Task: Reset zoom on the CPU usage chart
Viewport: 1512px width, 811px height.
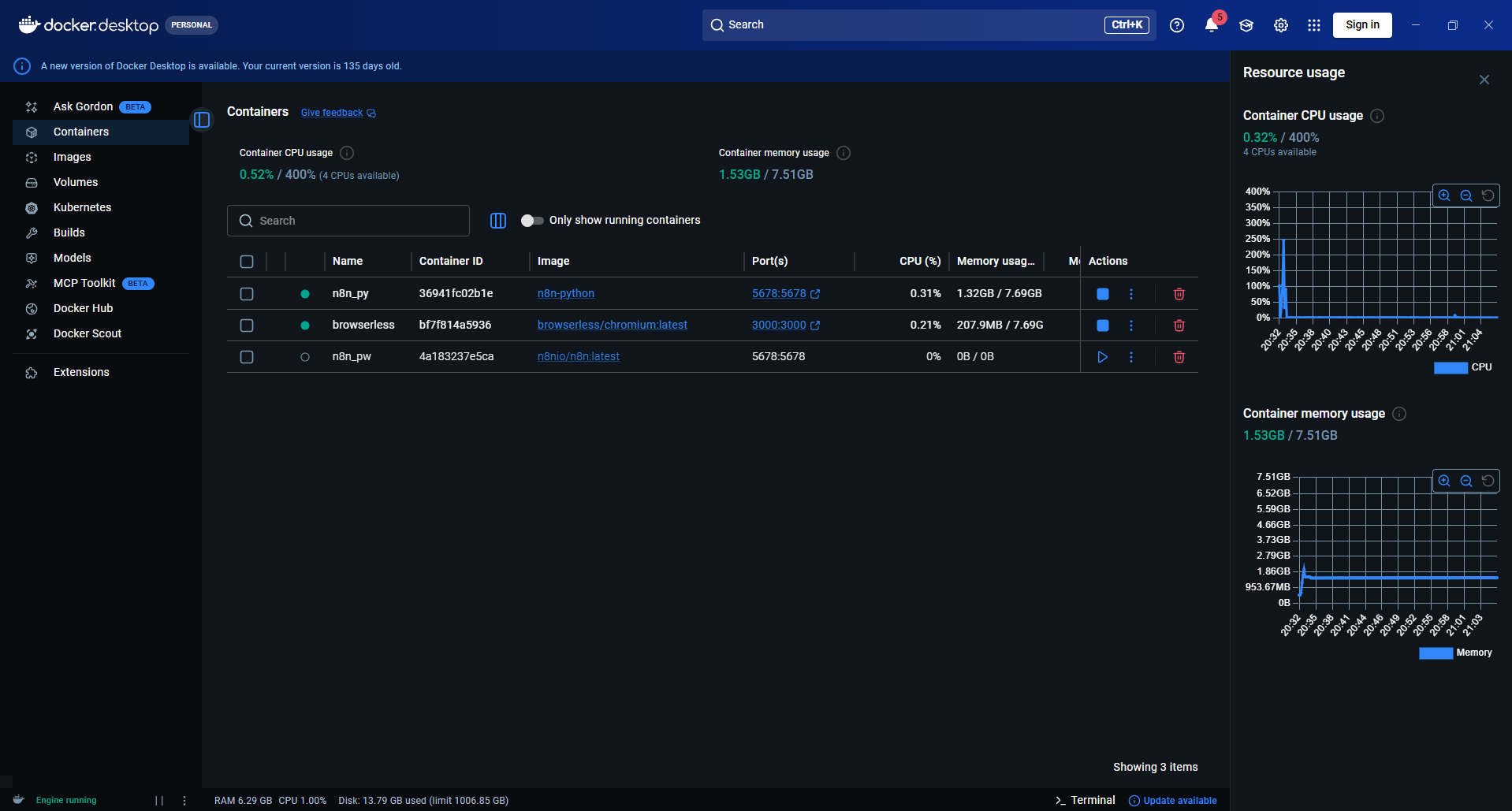Action: pos(1488,195)
